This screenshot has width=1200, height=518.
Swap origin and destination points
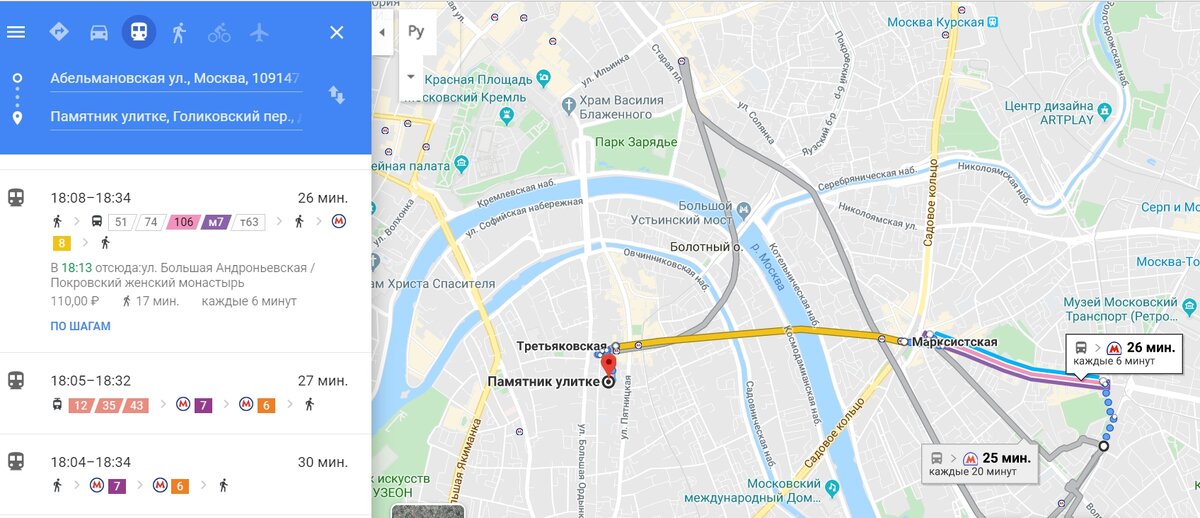pos(337,95)
